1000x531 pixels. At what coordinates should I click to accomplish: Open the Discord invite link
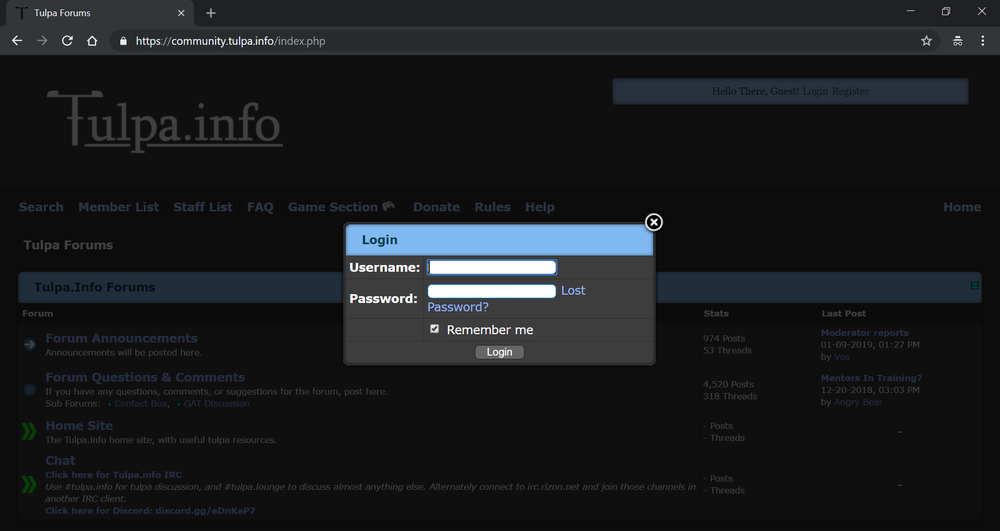151,511
